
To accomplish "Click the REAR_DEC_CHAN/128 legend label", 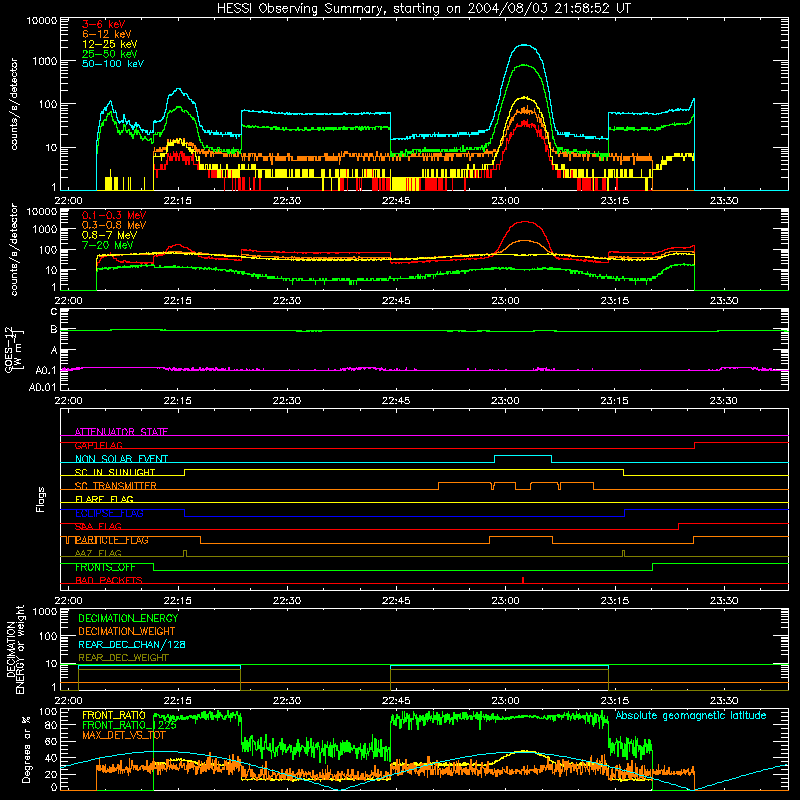I will pos(132,644).
